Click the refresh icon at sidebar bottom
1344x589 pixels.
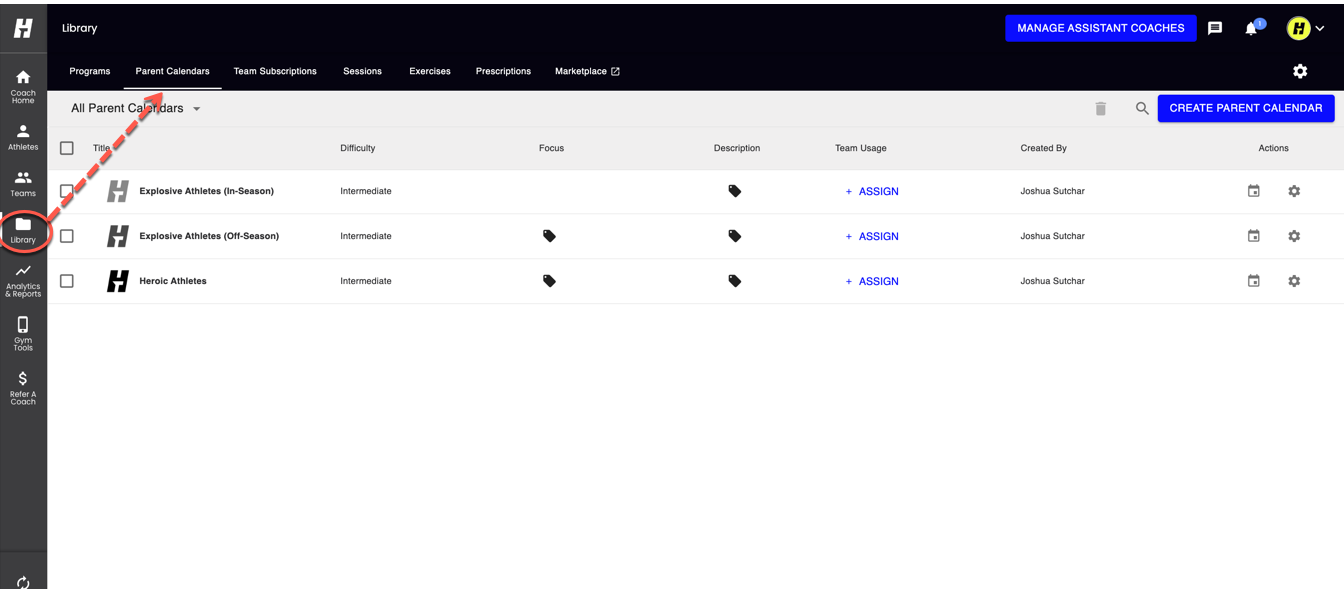[23, 582]
